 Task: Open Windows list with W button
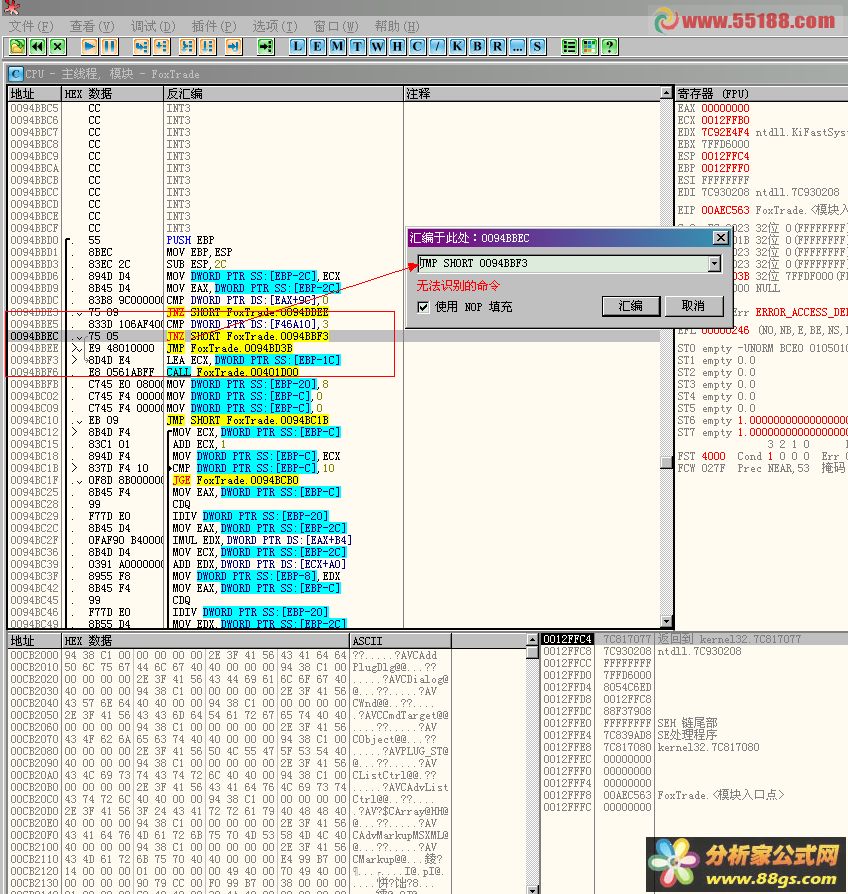tap(378, 47)
